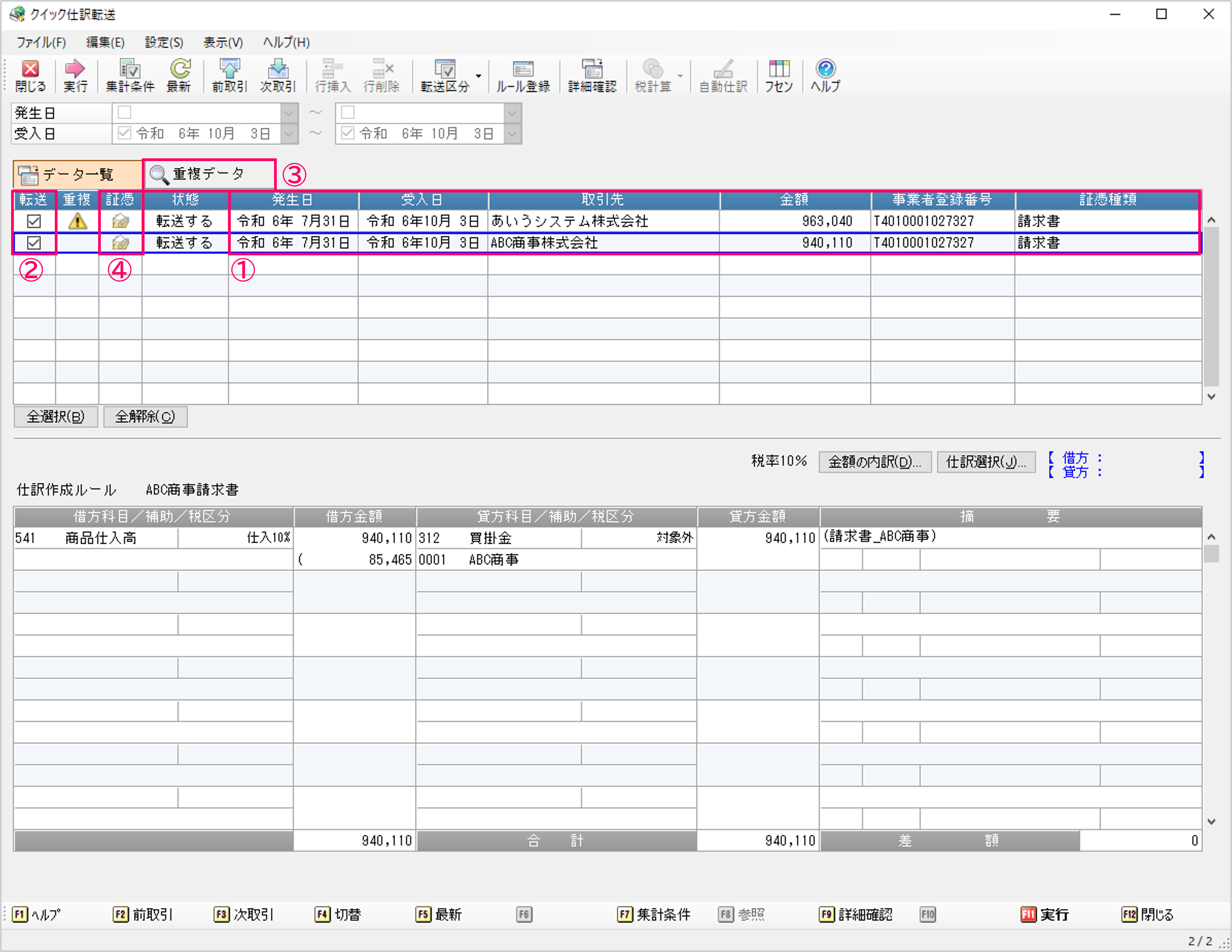Toggle 転送 checkbox on ABC商事株式会社 row
This screenshot has height=952, width=1232.
coord(34,243)
